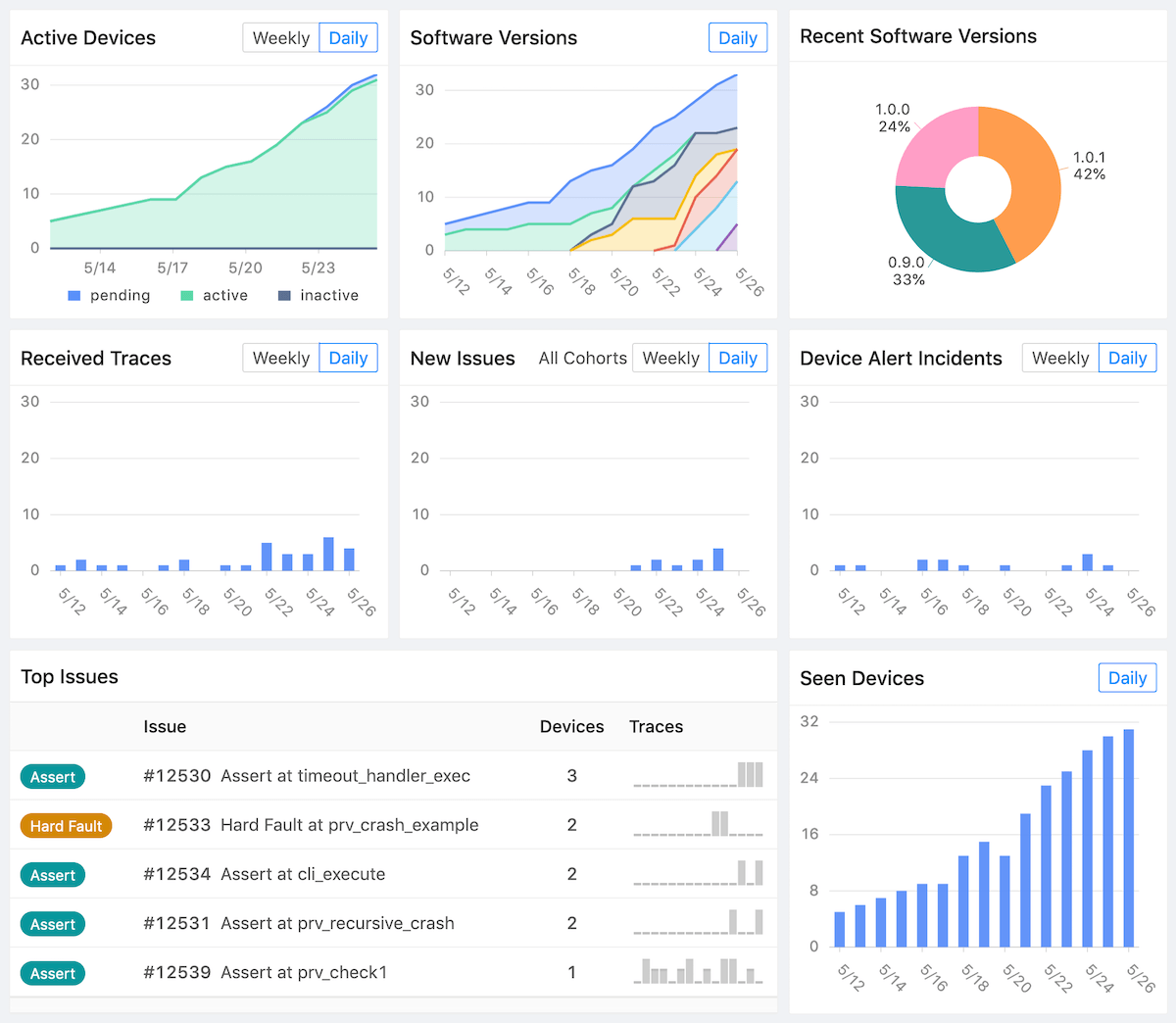Set New Issues chart to Weekly
The height and width of the screenshot is (1023, 1176).
tap(670, 359)
